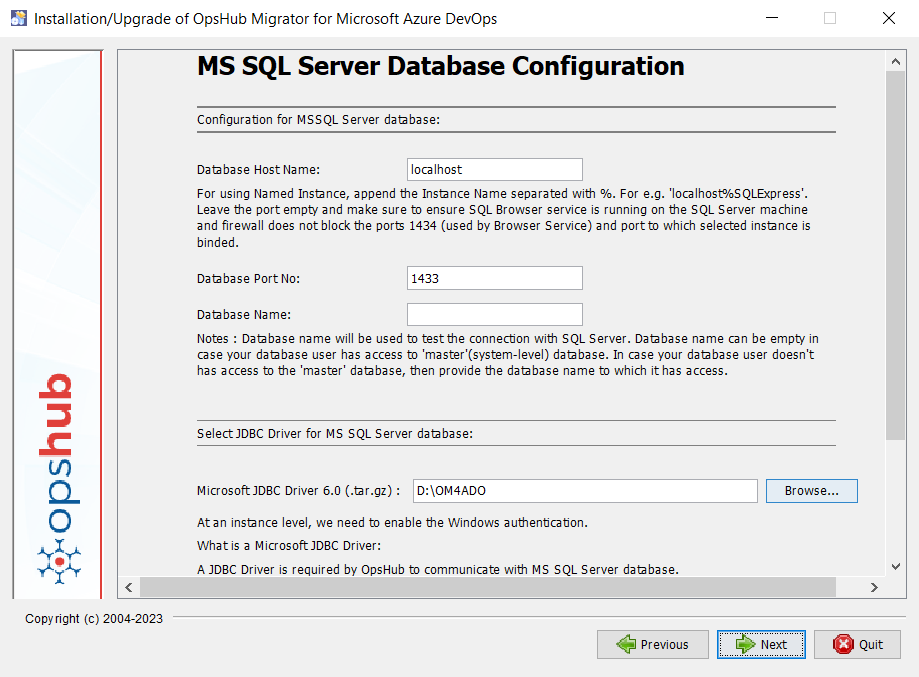This screenshot has width=919, height=677.
Task: Click the OpsHub molecule logo icon in sidebar
Action: tap(59, 562)
